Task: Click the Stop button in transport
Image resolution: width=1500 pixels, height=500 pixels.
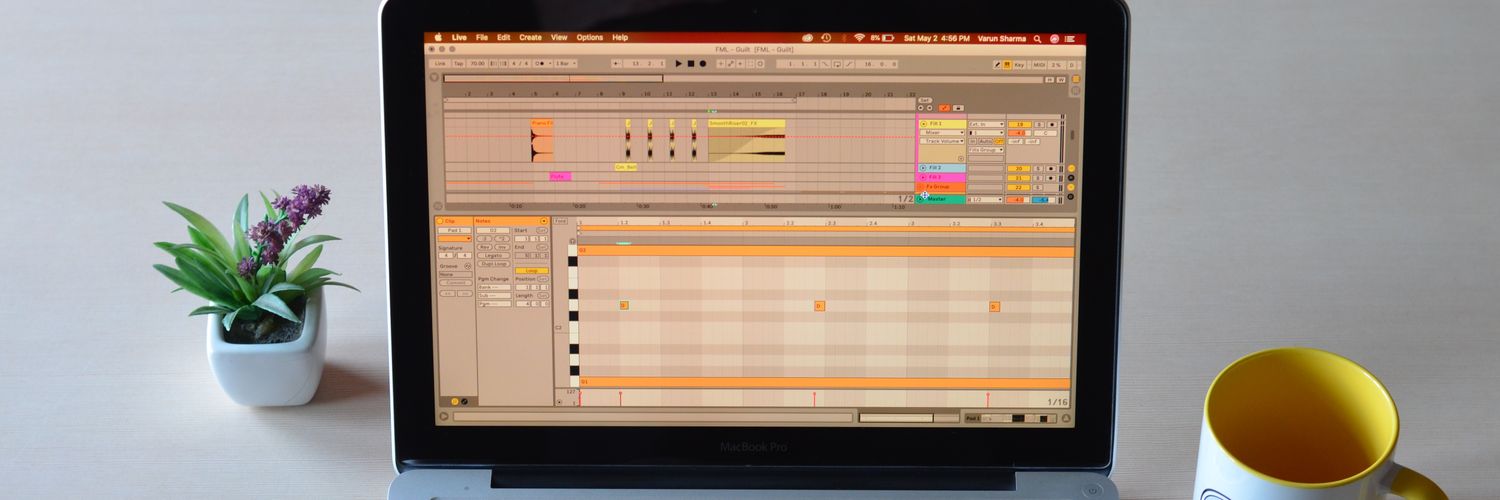Action: point(691,63)
